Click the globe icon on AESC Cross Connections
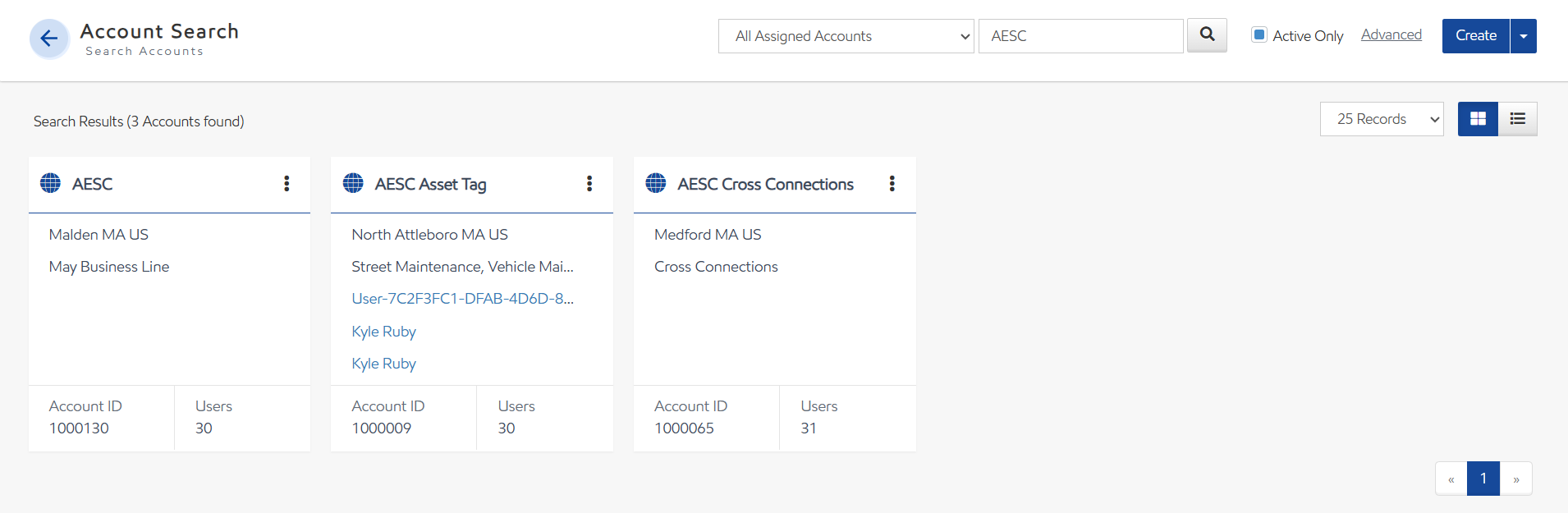 point(656,183)
